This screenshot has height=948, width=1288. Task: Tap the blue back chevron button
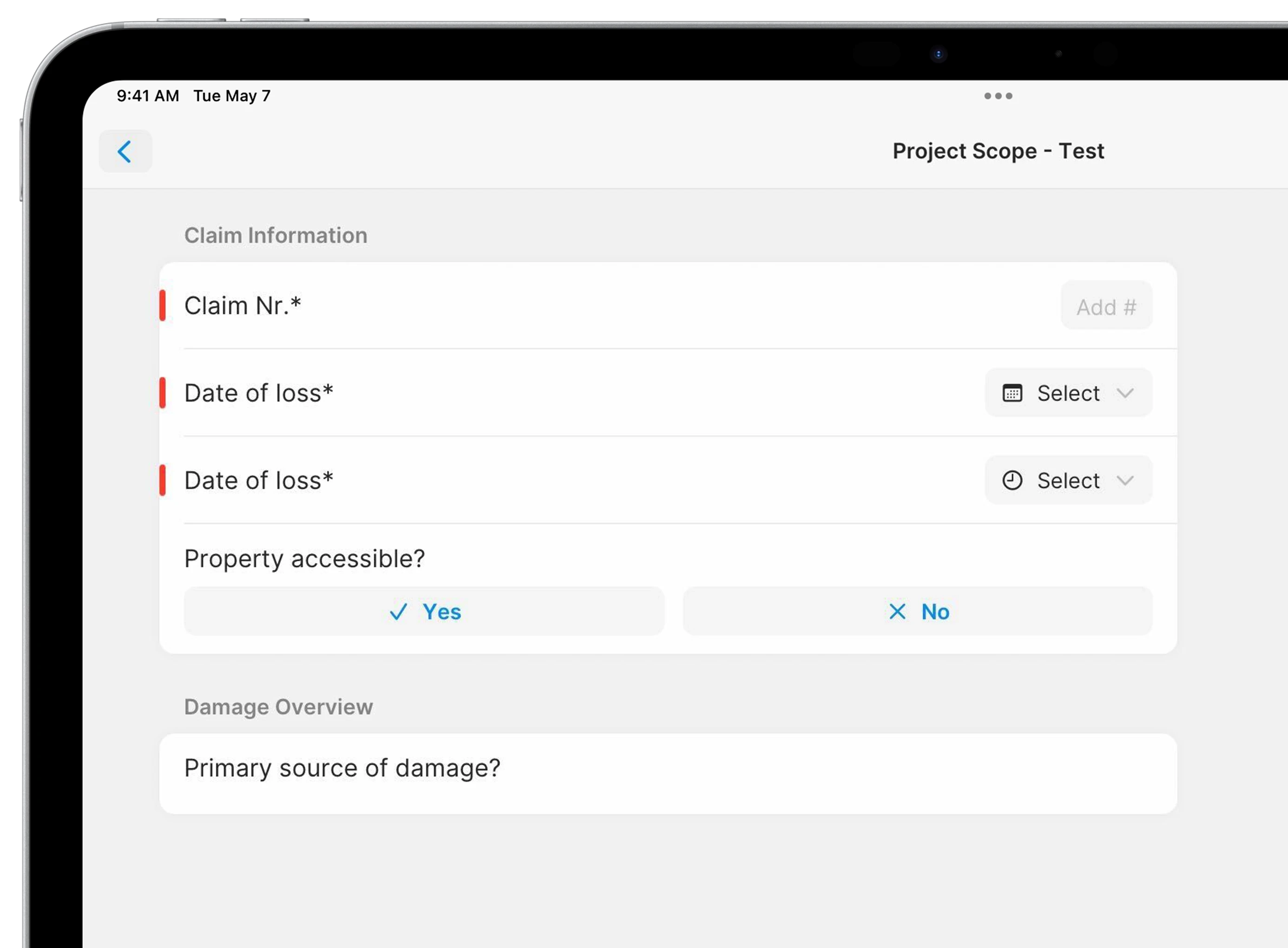point(125,151)
